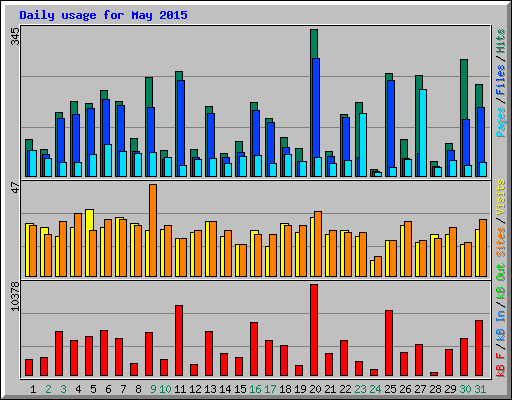Viewport: 512px width, 400px height.
Task: Click the 'kB Out' legend label
Action: point(500,282)
